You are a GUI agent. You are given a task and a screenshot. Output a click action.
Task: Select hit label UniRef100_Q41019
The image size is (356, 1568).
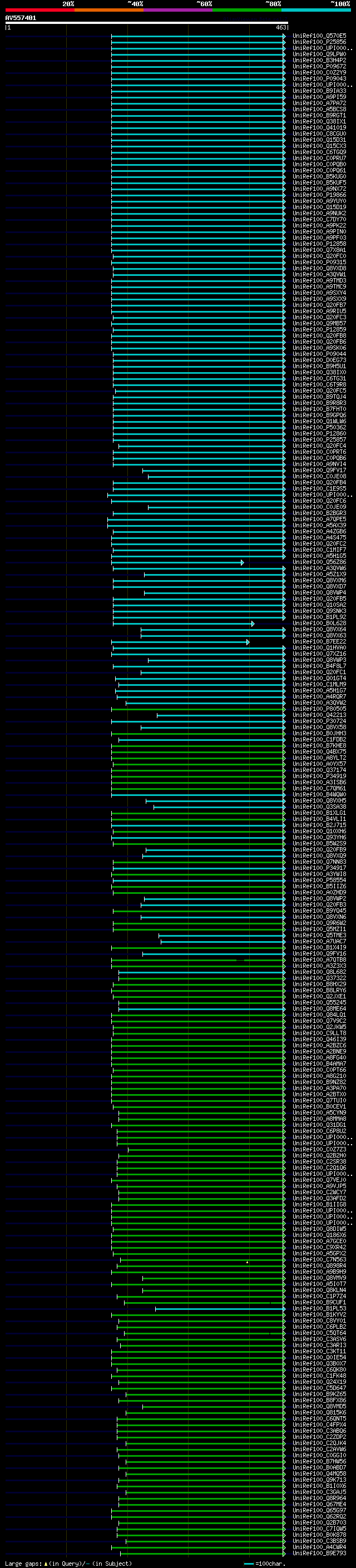tap(319, 128)
